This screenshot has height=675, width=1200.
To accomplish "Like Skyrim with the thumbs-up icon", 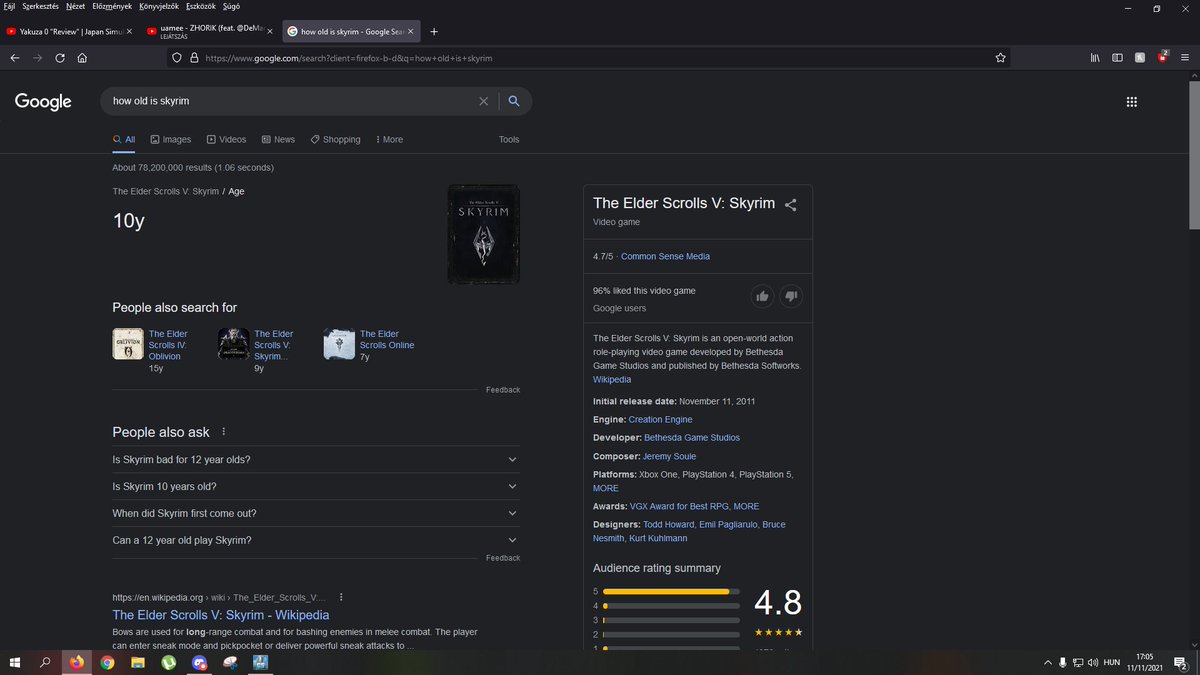I will tap(762, 296).
